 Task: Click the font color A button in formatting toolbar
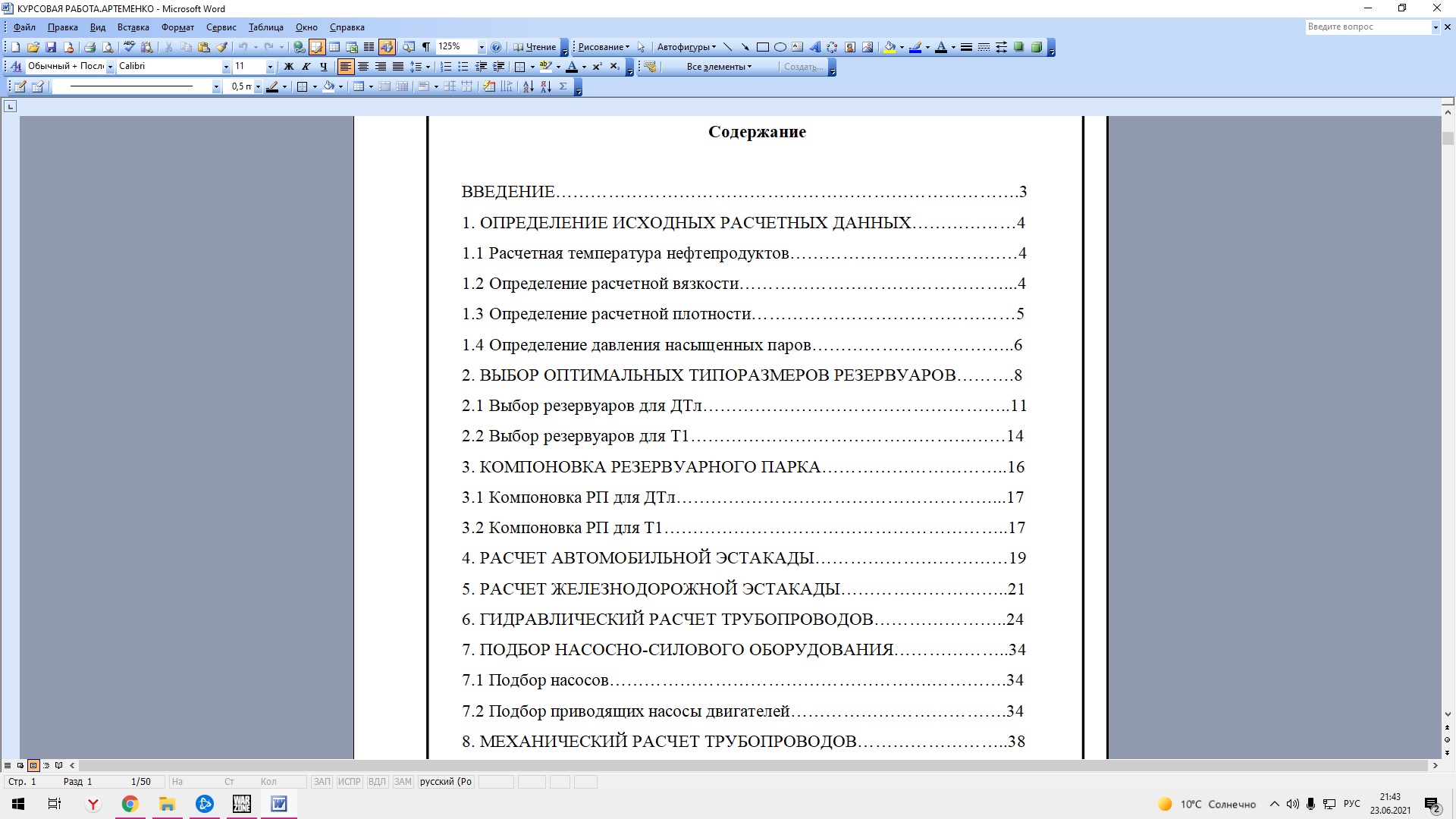pos(572,67)
